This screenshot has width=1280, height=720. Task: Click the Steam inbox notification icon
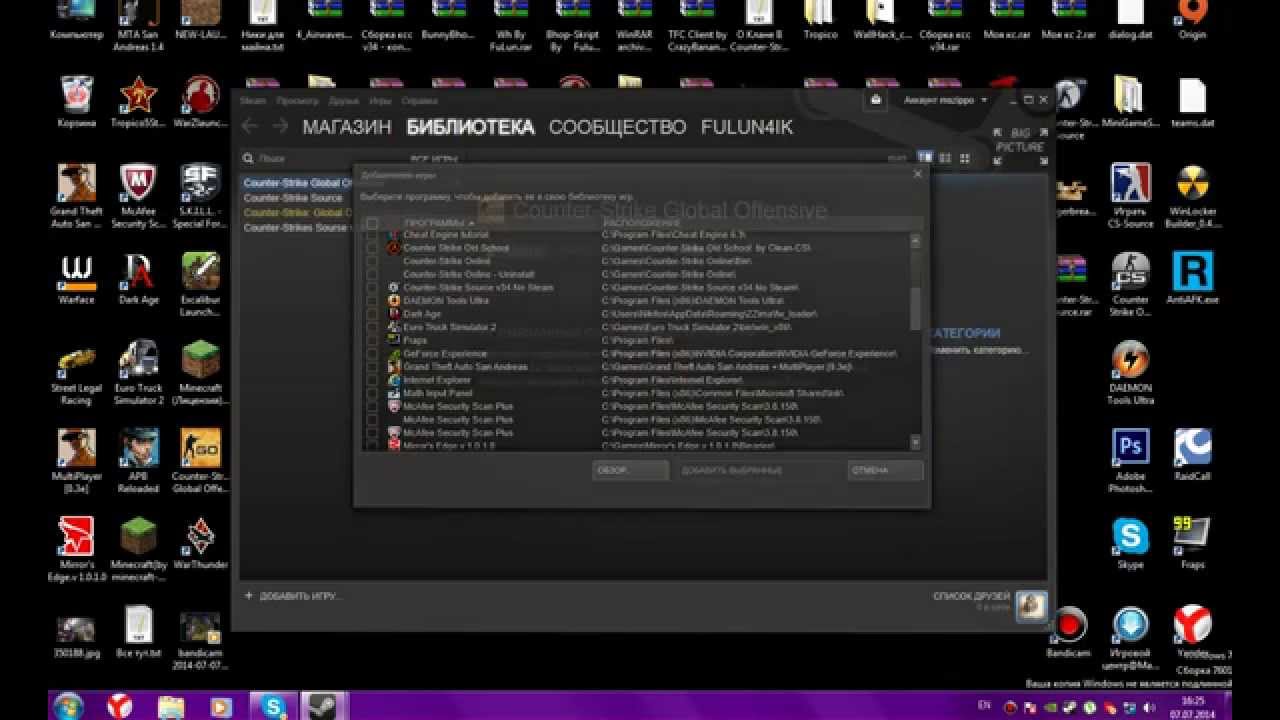pos(876,100)
